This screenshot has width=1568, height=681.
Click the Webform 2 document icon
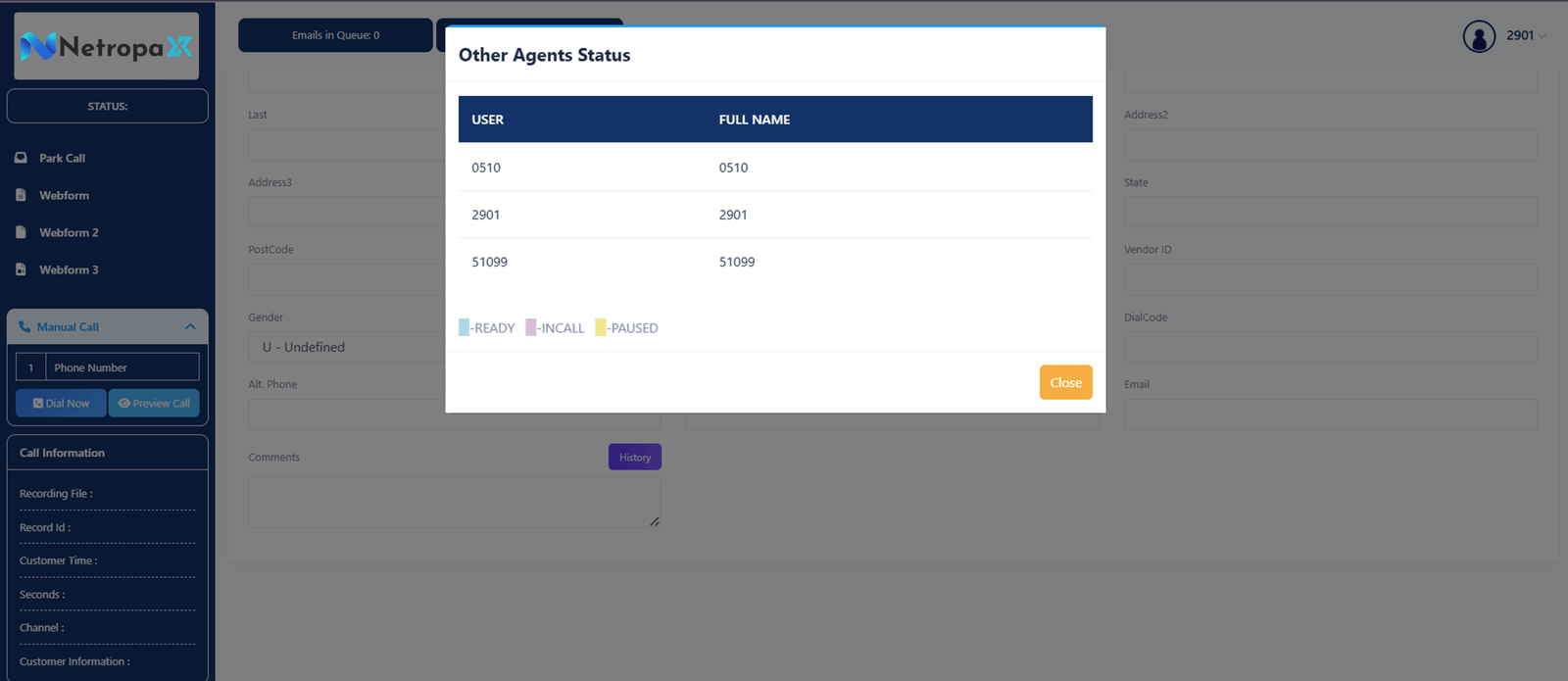click(x=21, y=232)
